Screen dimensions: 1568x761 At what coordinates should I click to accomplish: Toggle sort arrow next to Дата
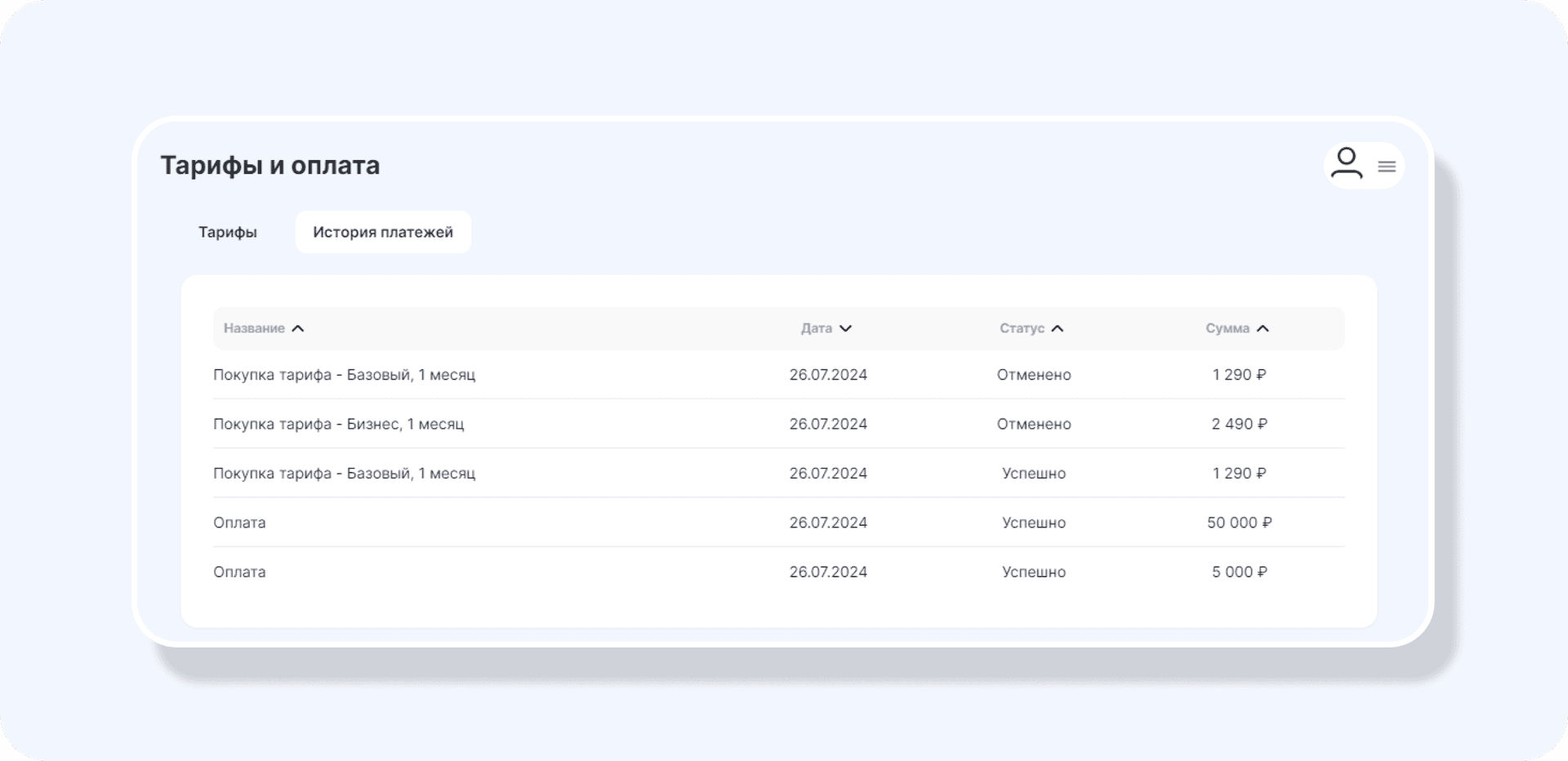coord(845,328)
